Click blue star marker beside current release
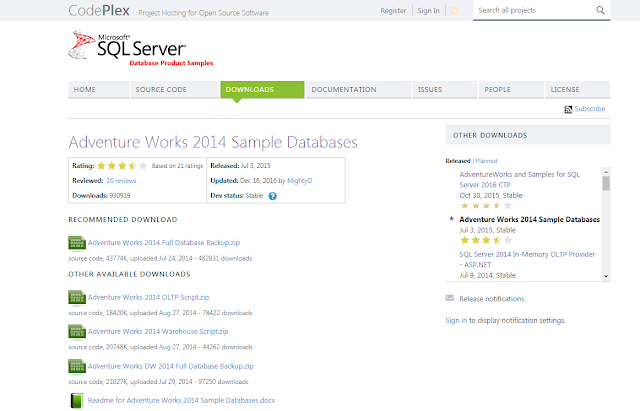The width and height of the screenshot is (640, 411). [x=451, y=219]
